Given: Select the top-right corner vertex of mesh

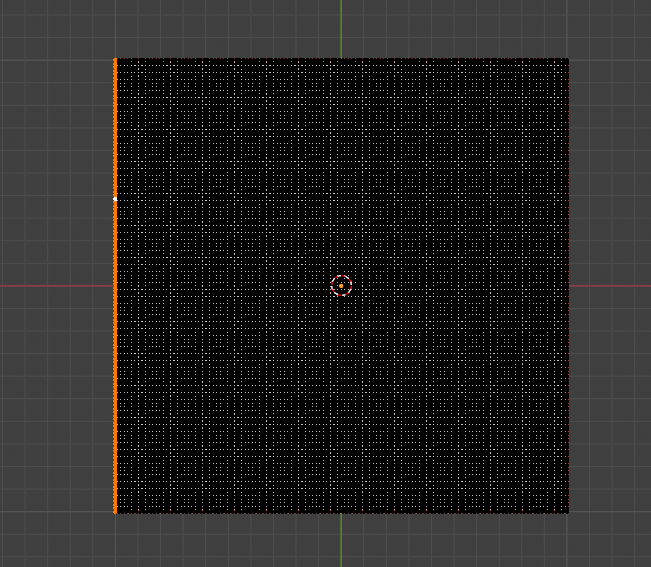Looking at the screenshot, I should [x=568, y=59].
